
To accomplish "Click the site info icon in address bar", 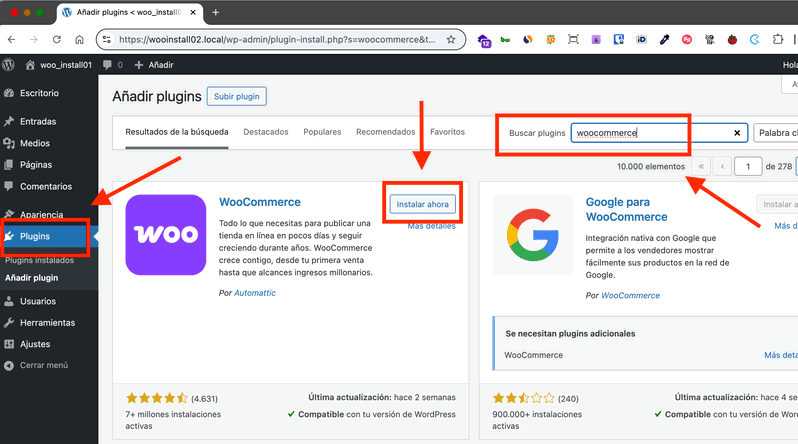I will pos(106,40).
